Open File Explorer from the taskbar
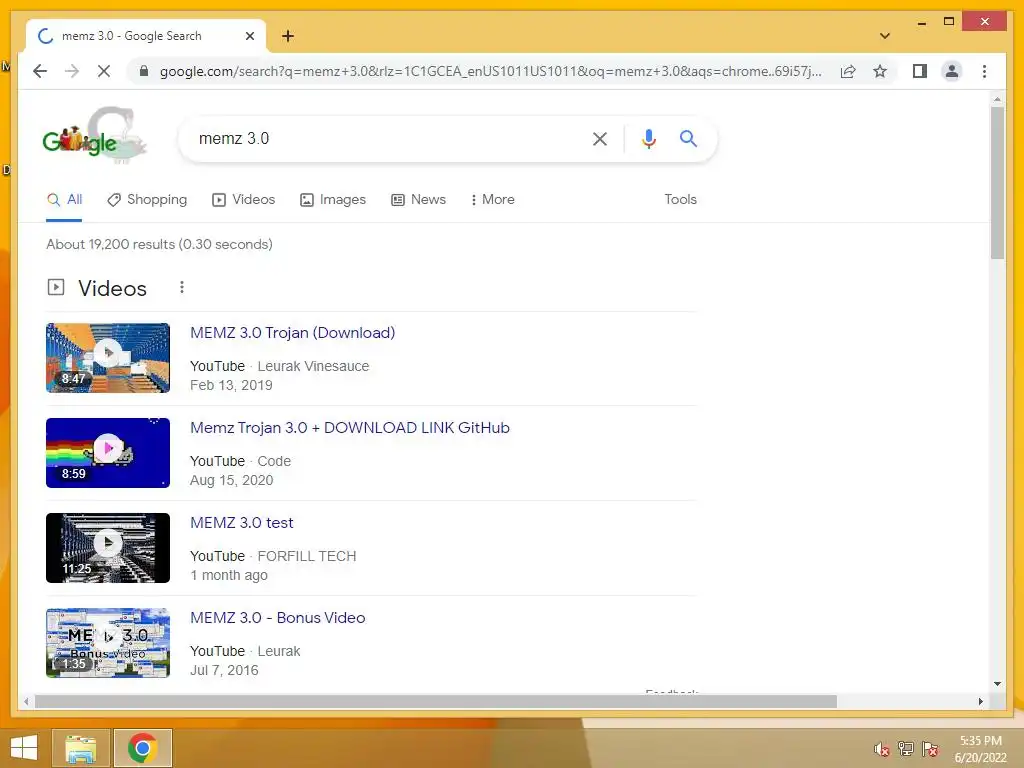The height and width of the screenshot is (768, 1024). pos(80,748)
